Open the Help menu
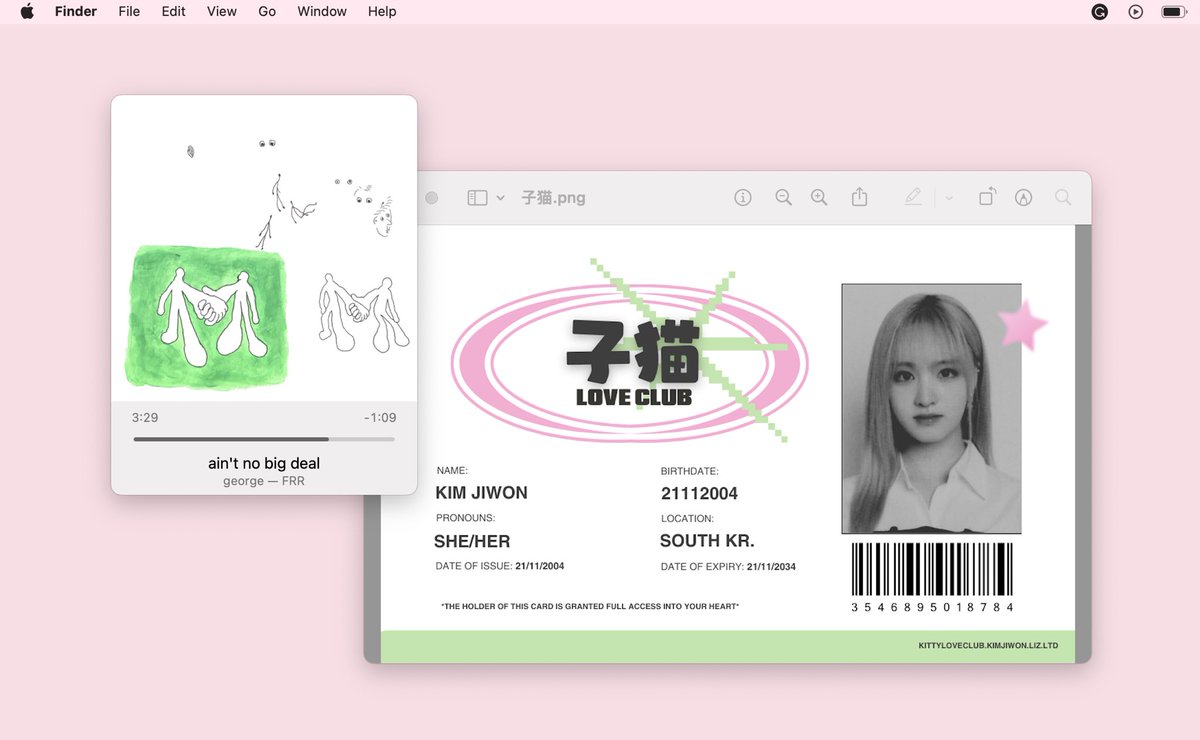Image resolution: width=1200 pixels, height=740 pixels. 382,12
